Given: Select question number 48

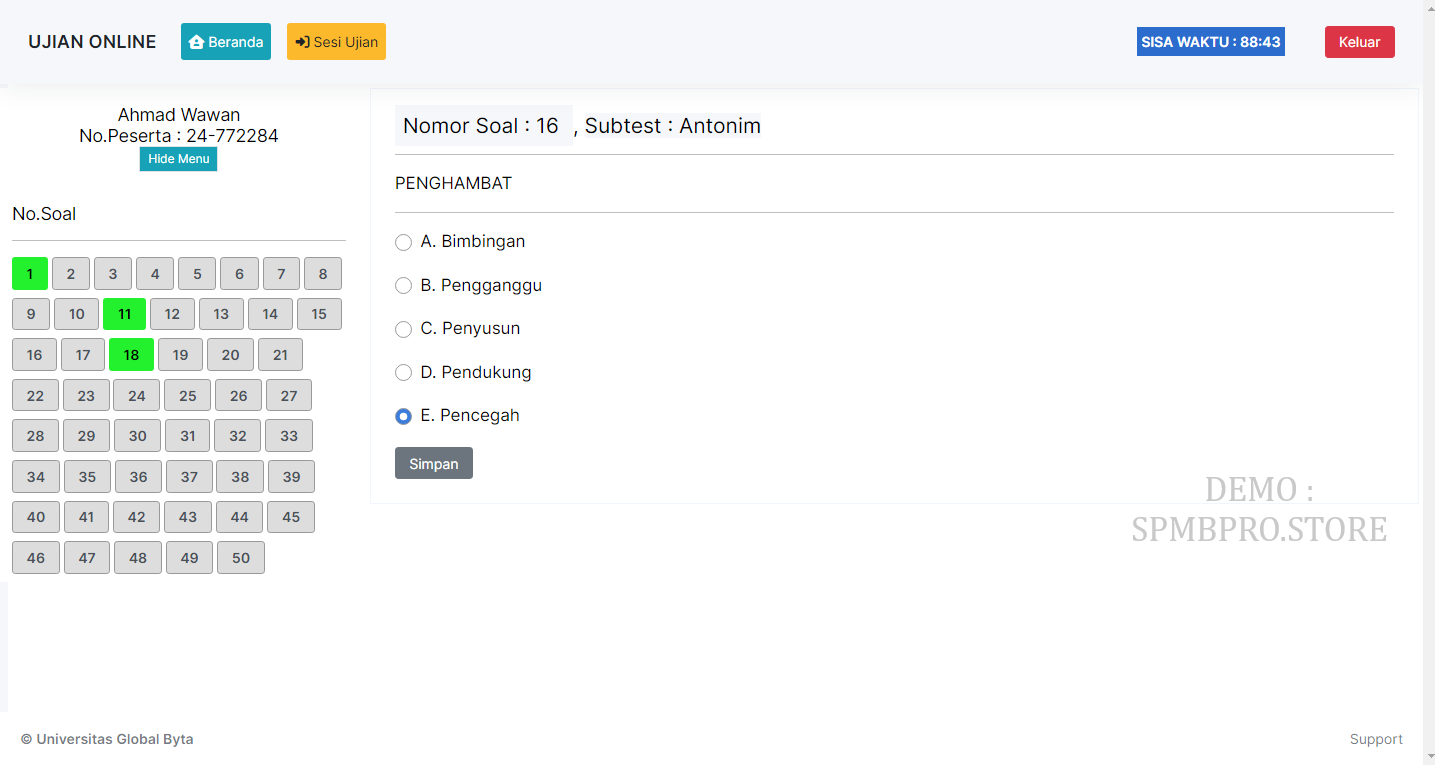Looking at the screenshot, I should (x=138, y=558).
